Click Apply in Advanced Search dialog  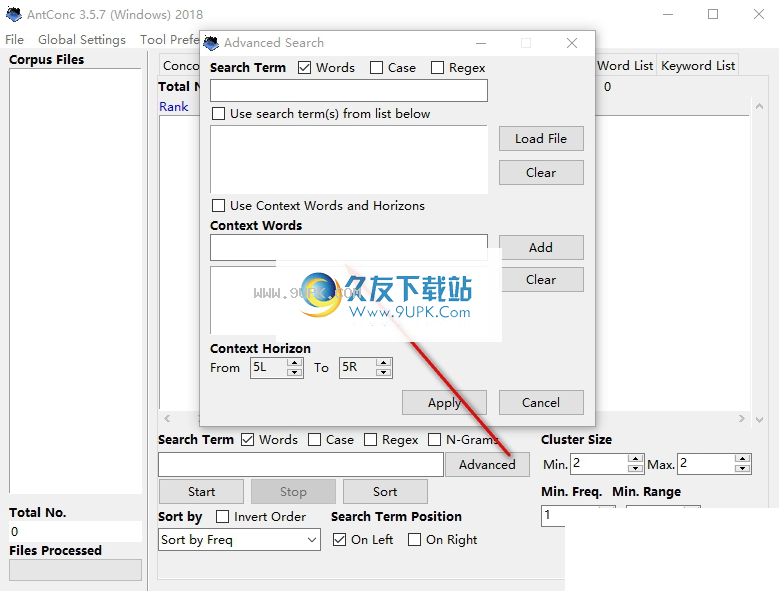click(x=444, y=402)
